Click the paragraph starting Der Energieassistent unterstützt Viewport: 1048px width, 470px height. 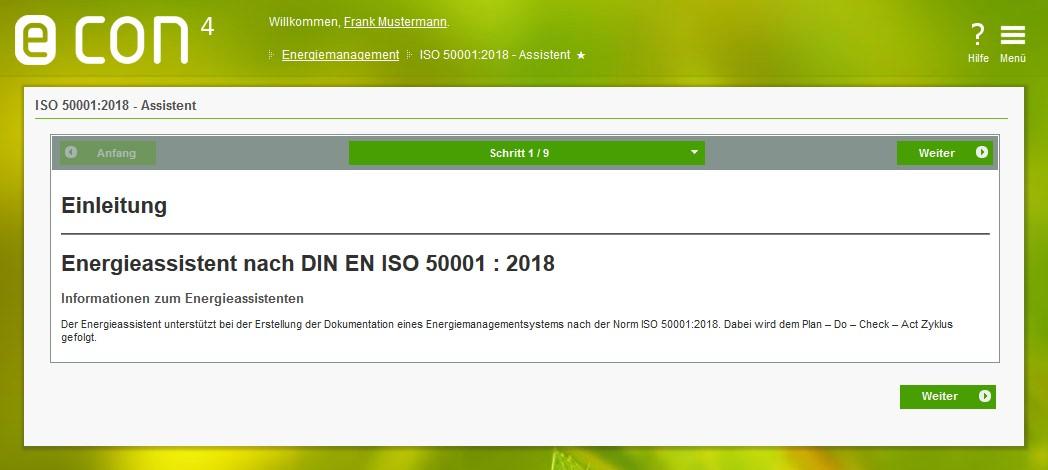pyautogui.click(x=507, y=331)
